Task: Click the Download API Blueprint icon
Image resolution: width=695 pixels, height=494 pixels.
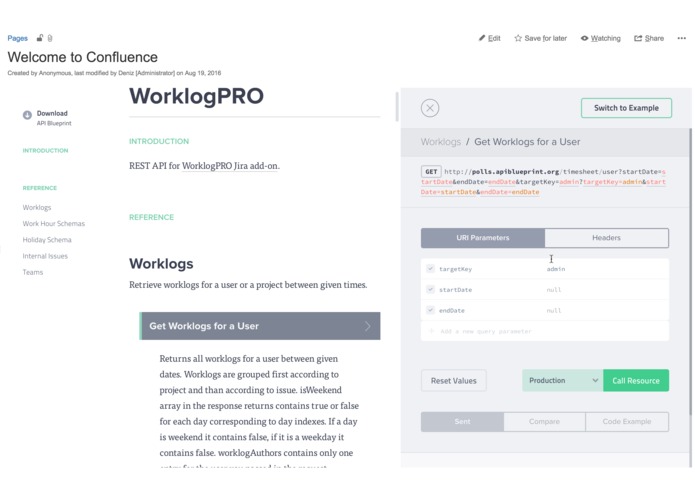Action: [x=27, y=115]
